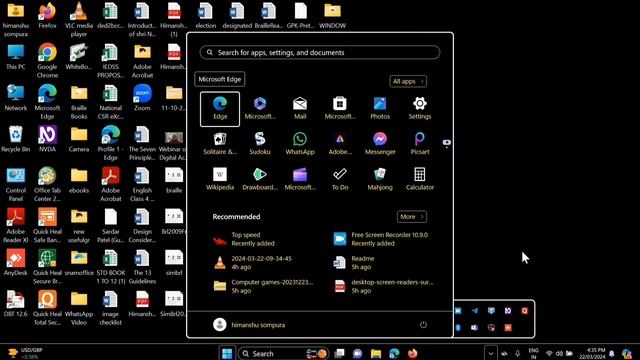Click Bluetooth icon in tray overflow
640x360 pixels.
pos(458,328)
